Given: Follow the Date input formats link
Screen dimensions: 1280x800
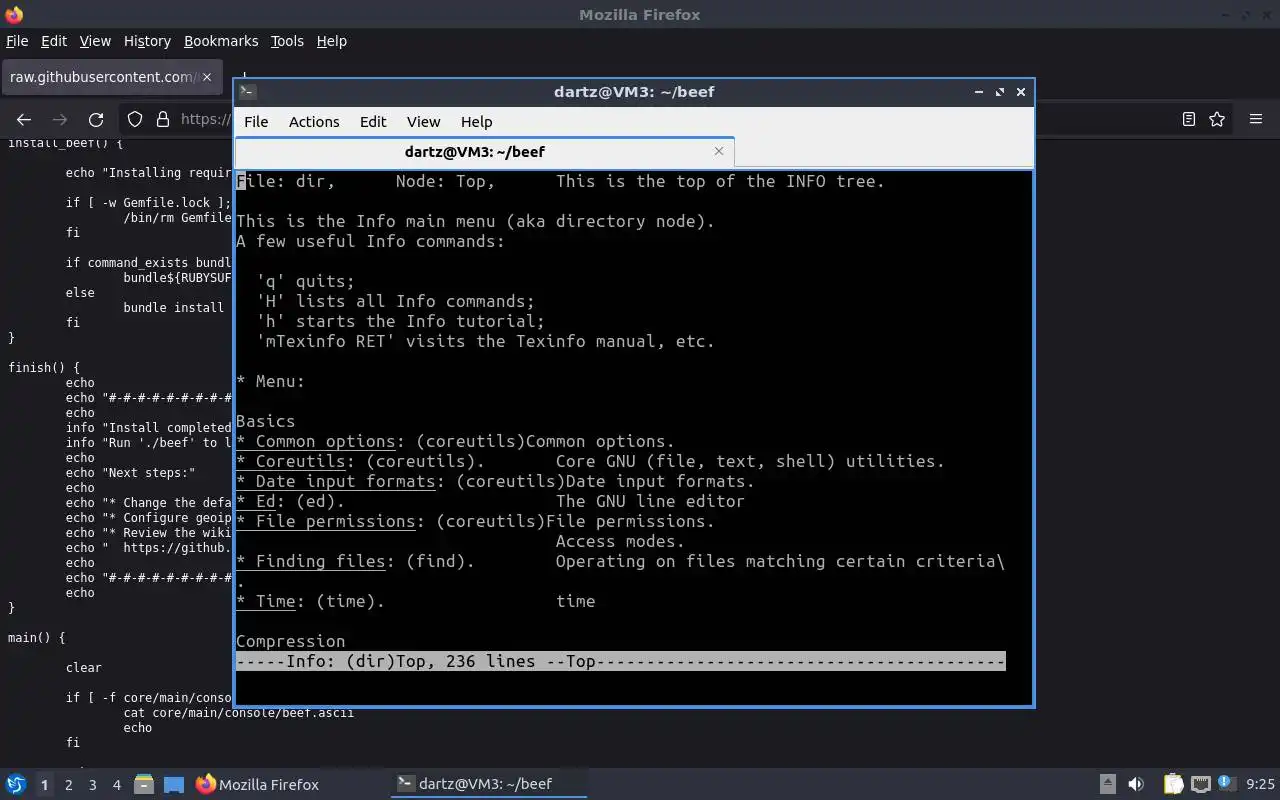Looking at the screenshot, I should [x=345, y=481].
